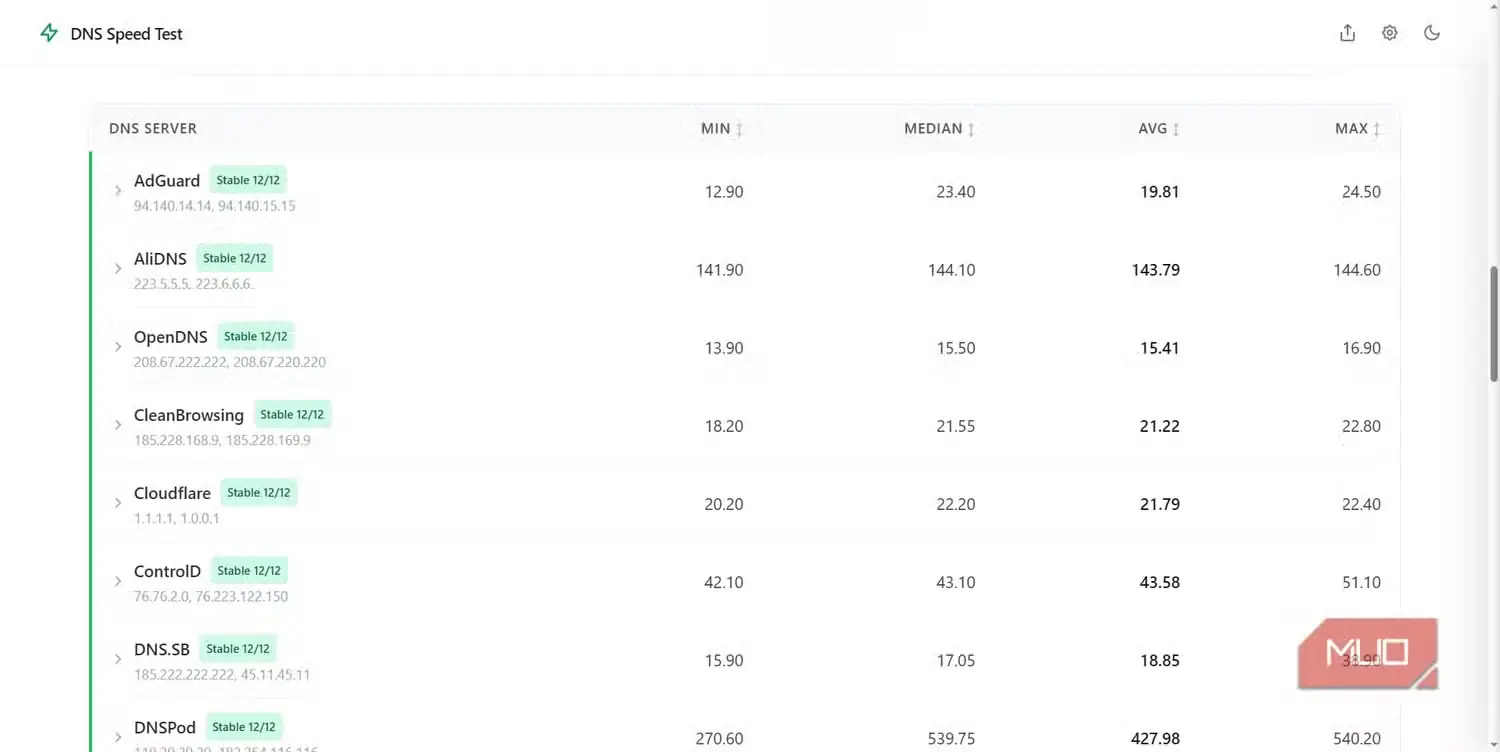
Task: Click the Stable 12/12 badge for ControlD
Action: (249, 570)
